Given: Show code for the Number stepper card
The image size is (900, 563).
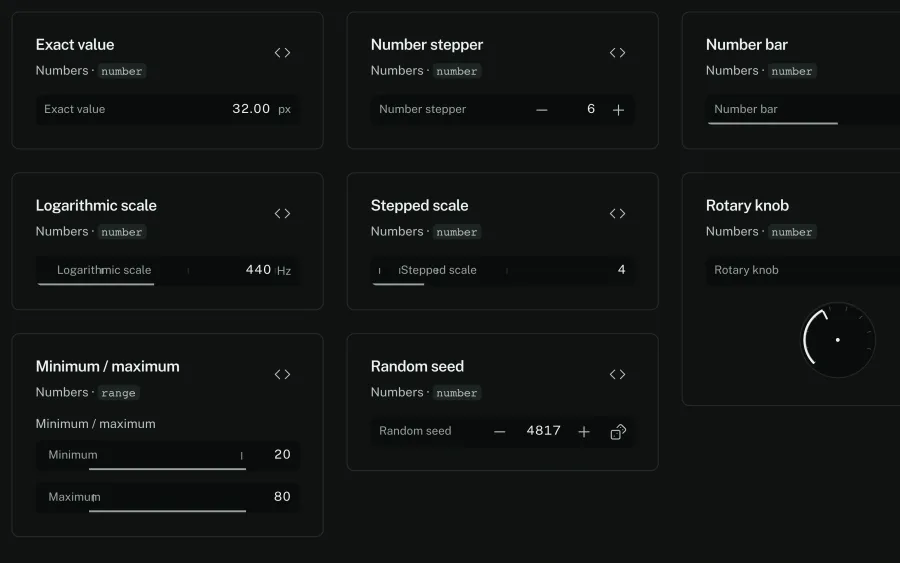Looking at the screenshot, I should coord(618,53).
